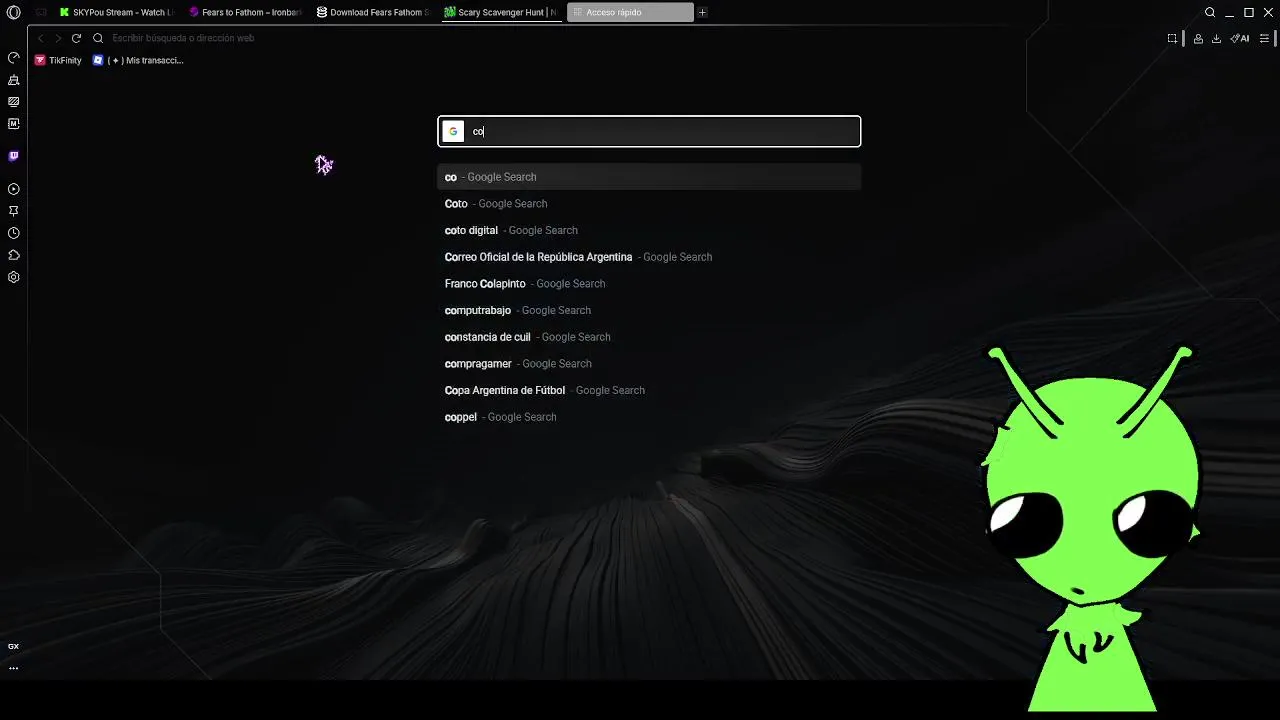Screen dimensions: 1280x720
Task: Select 'coto digital' suggestion
Action: (x=649, y=230)
